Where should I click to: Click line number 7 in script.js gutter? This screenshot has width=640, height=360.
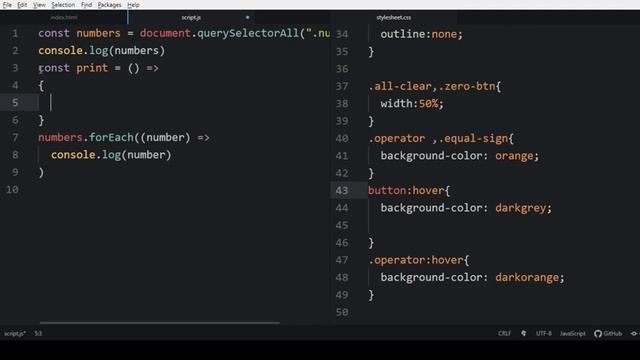coord(15,138)
